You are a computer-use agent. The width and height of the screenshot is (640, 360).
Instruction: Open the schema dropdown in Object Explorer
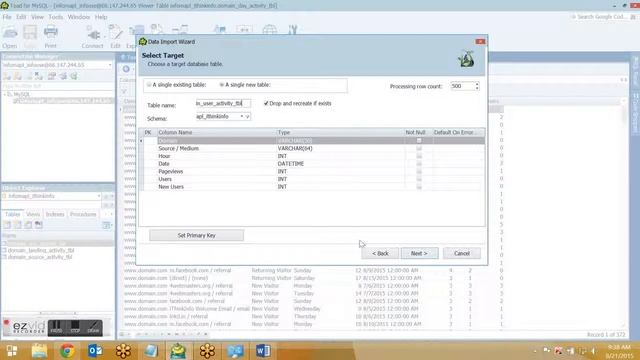click(x=98, y=196)
